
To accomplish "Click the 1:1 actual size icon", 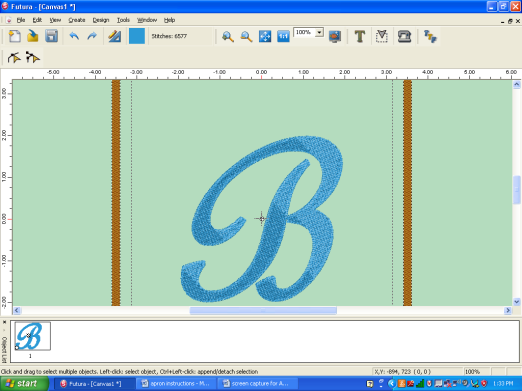I will 283,36.
